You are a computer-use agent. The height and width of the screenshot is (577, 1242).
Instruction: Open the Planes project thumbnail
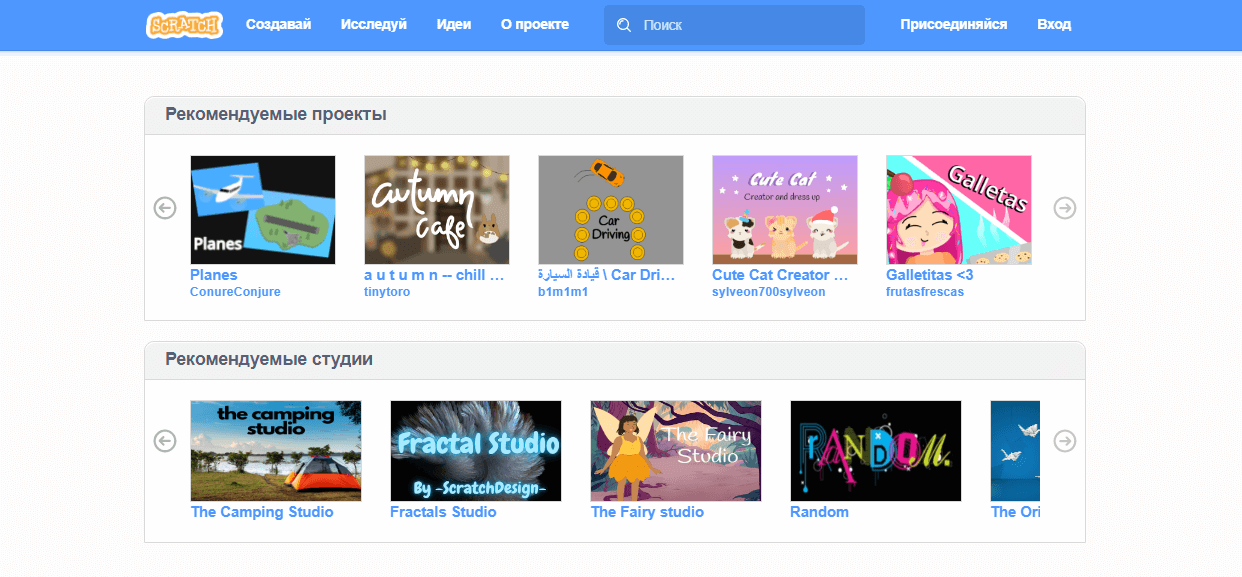(262, 209)
